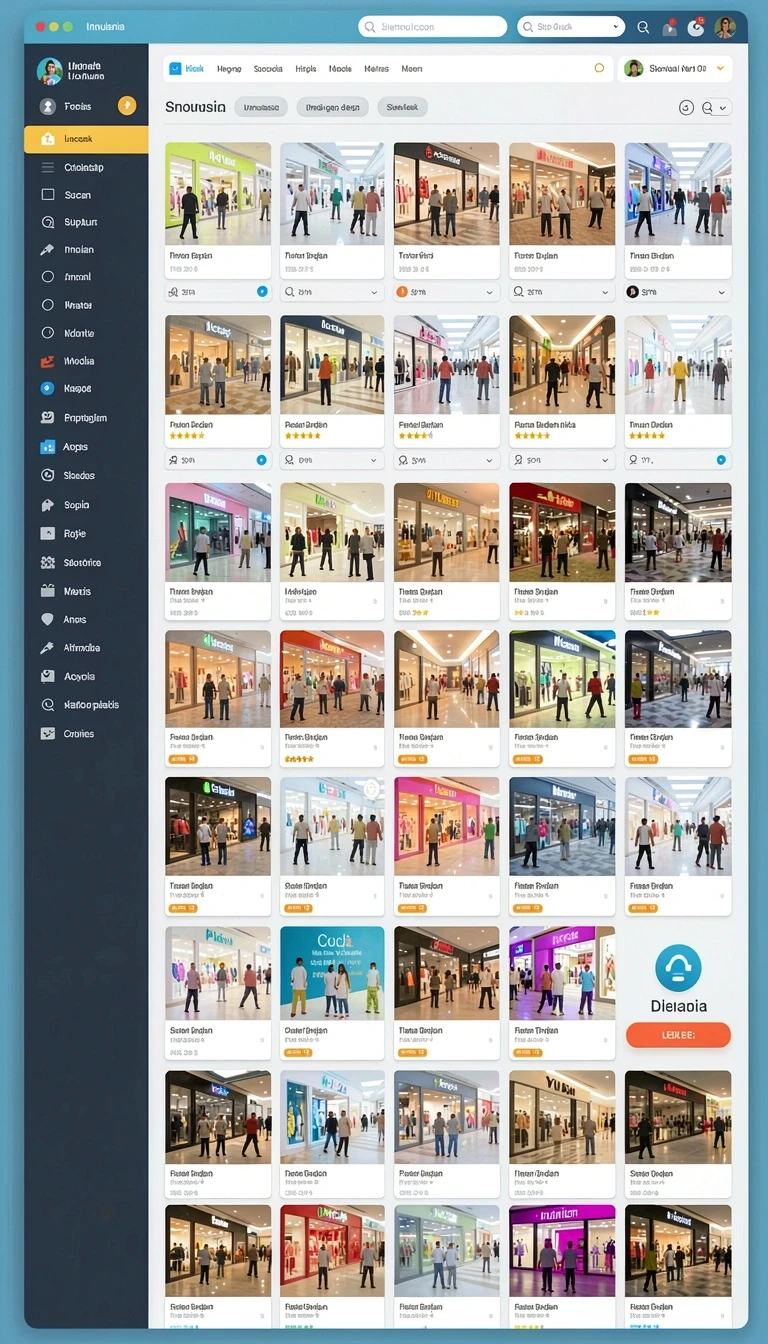Open dropdown under second card in top row

tap(332, 292)
